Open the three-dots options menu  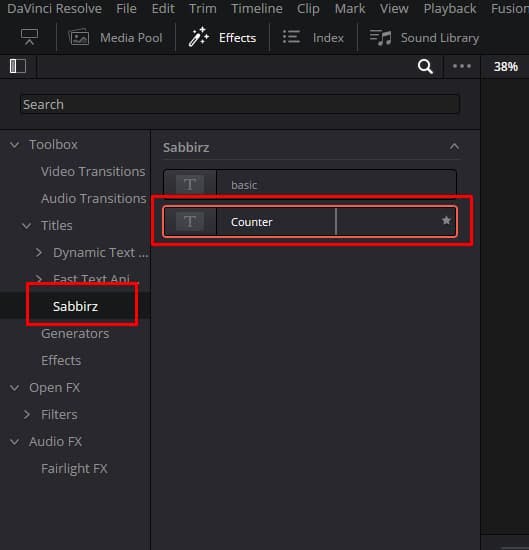pos(462,66)
